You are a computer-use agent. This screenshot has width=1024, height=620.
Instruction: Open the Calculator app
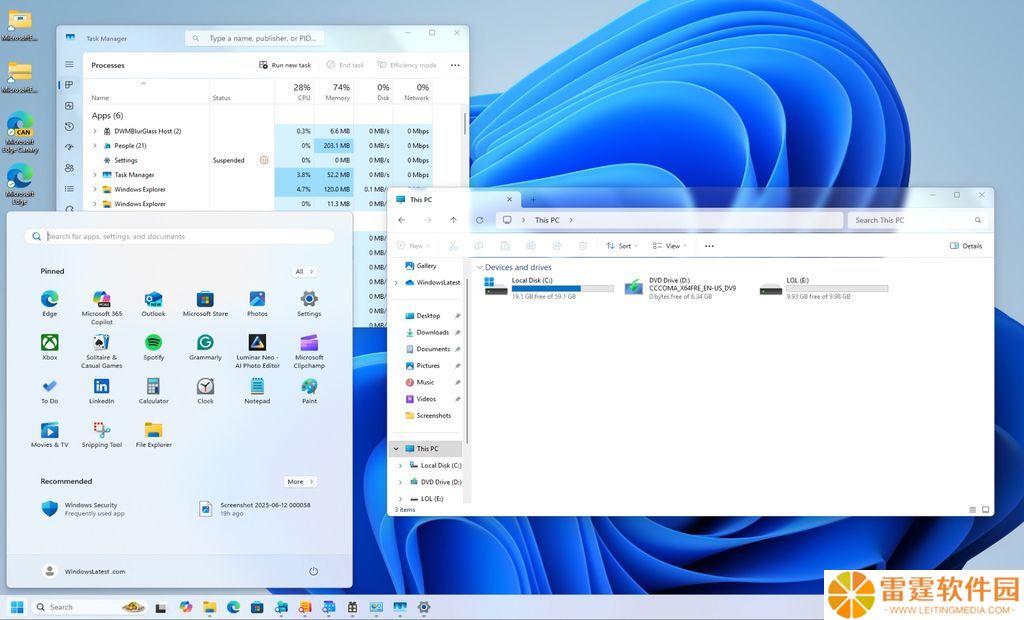click(153, 391)
